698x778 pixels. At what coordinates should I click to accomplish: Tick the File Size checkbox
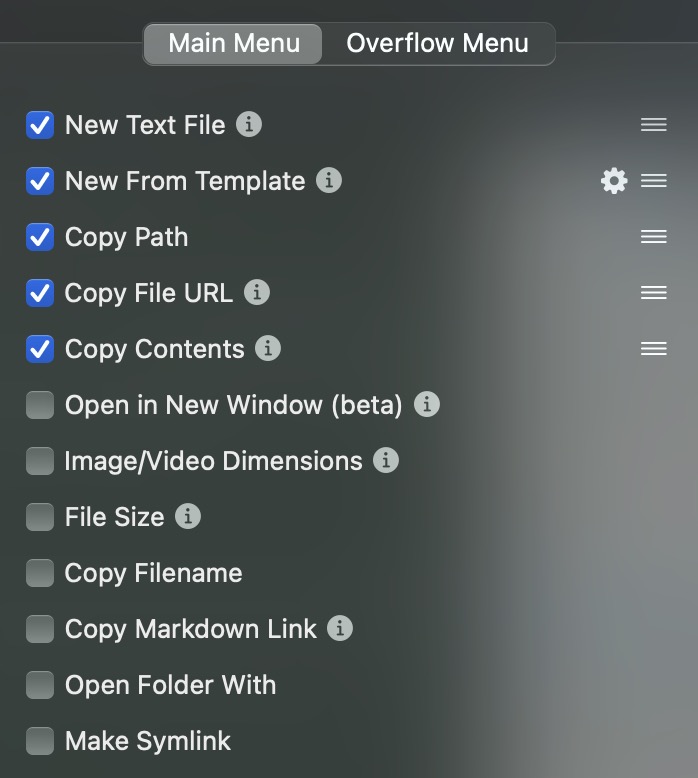(40, 517)
